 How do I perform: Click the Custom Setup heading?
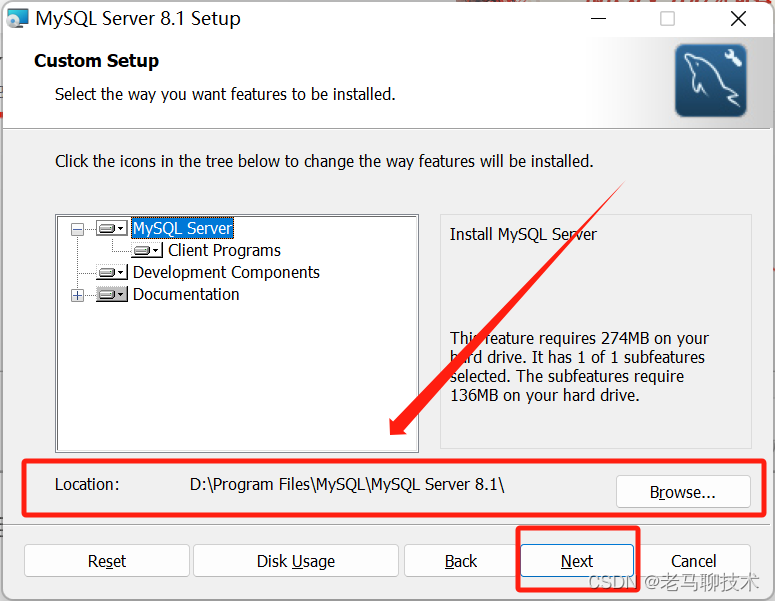coord(96,61)
